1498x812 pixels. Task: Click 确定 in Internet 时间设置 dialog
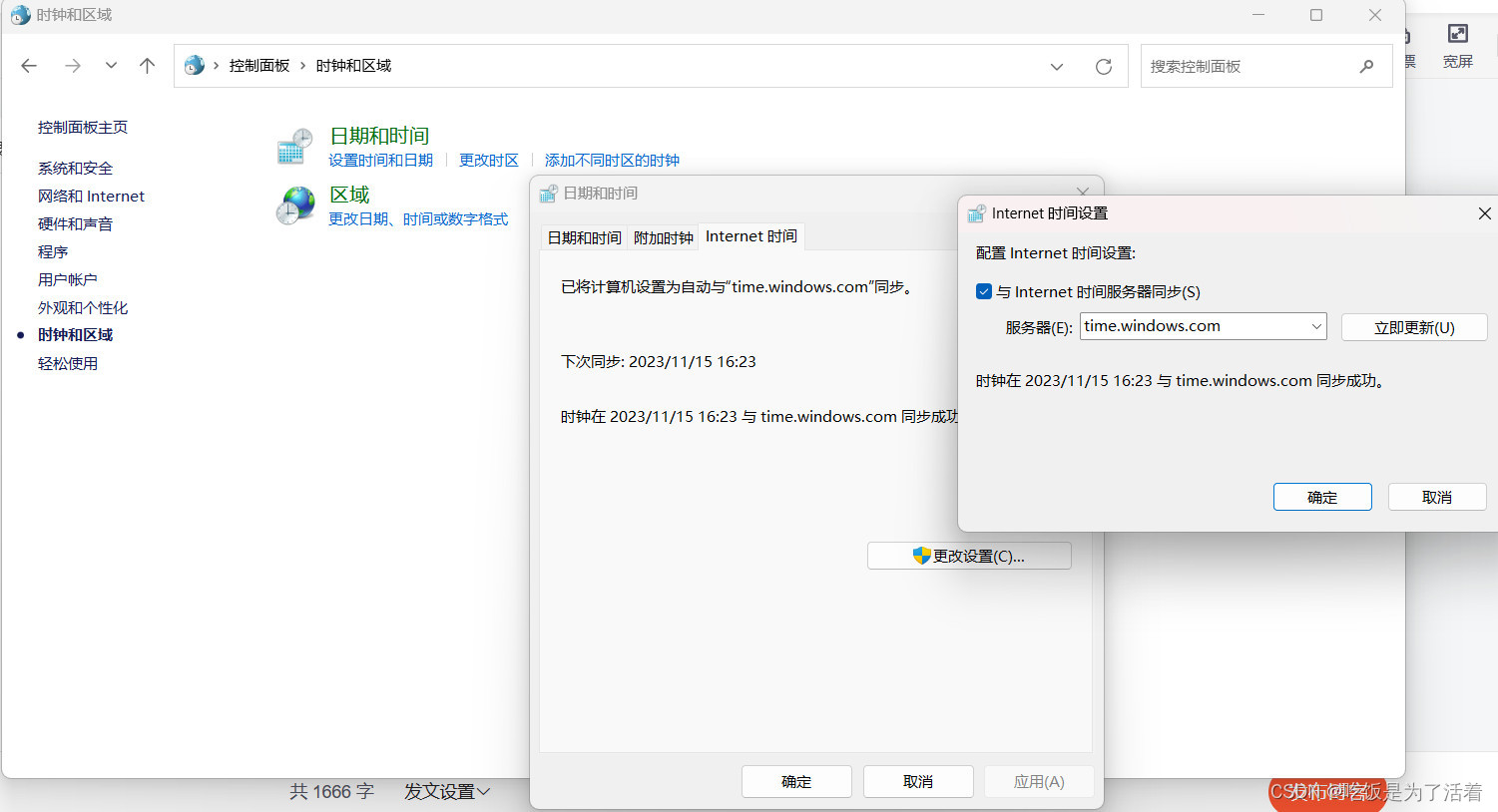coord(1322,497)
